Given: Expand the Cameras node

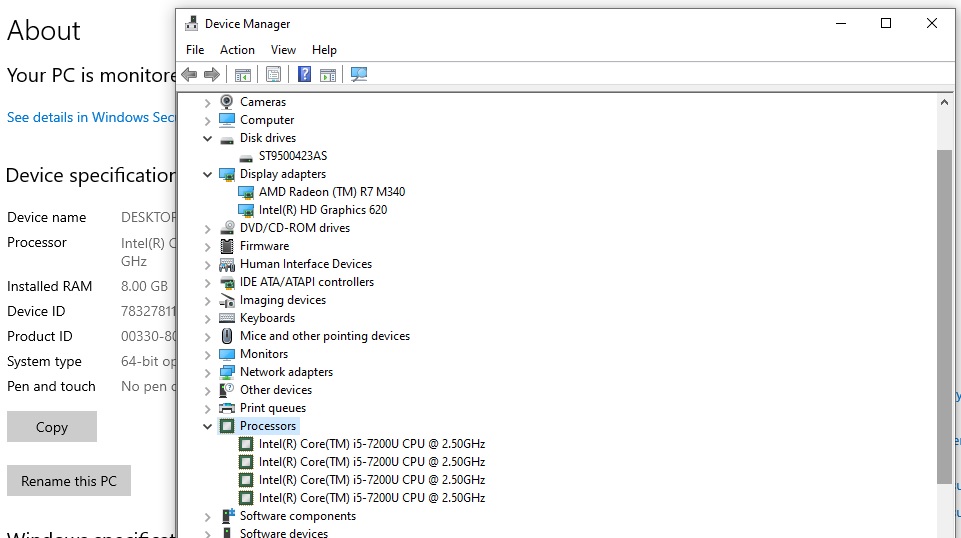Looking at the screenshot, I should [x=207, y=102].
